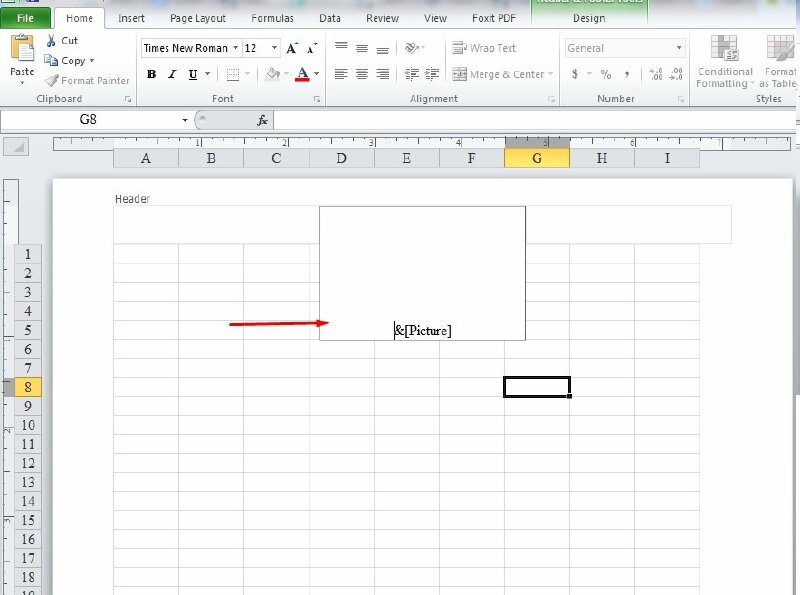Click the Insert Function fx icon
This screenshot has height=595, width=800.
pyautogui.click(x=263, y=120)
